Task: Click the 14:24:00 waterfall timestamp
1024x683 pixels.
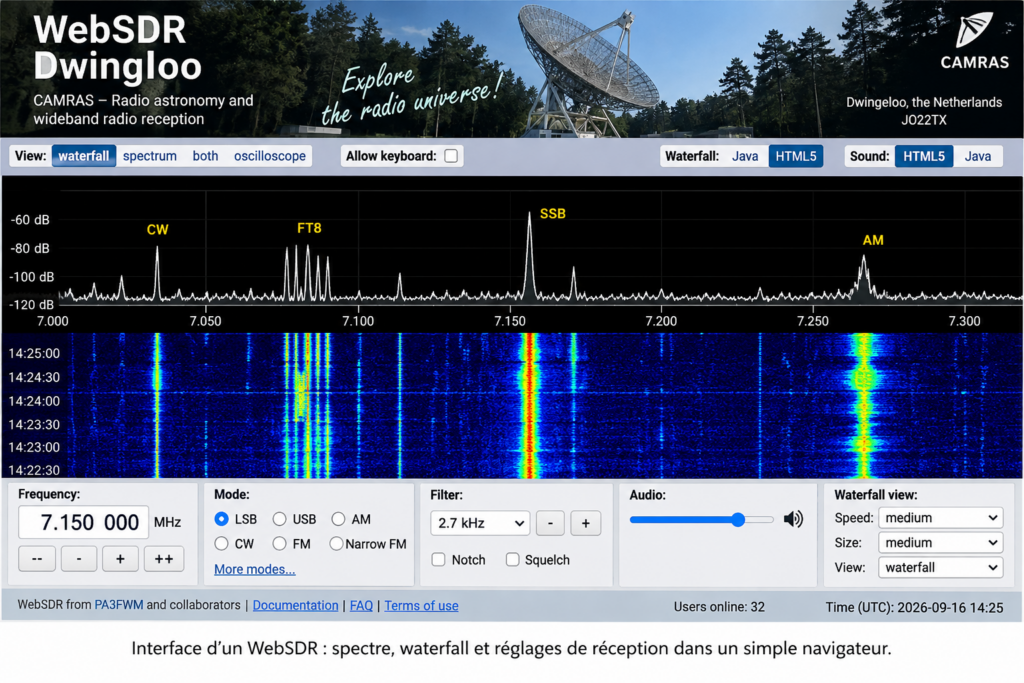Action: pos(34,401)
